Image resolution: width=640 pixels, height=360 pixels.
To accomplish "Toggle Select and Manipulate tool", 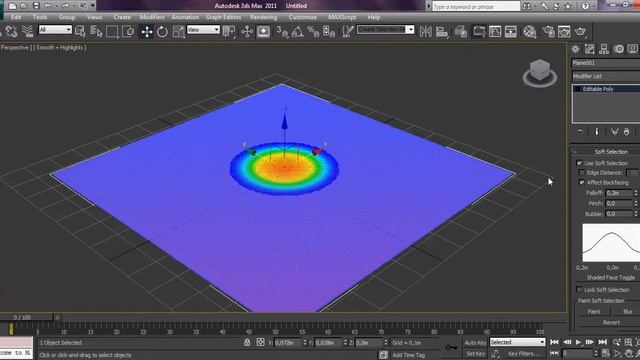I will click(247, 31).
